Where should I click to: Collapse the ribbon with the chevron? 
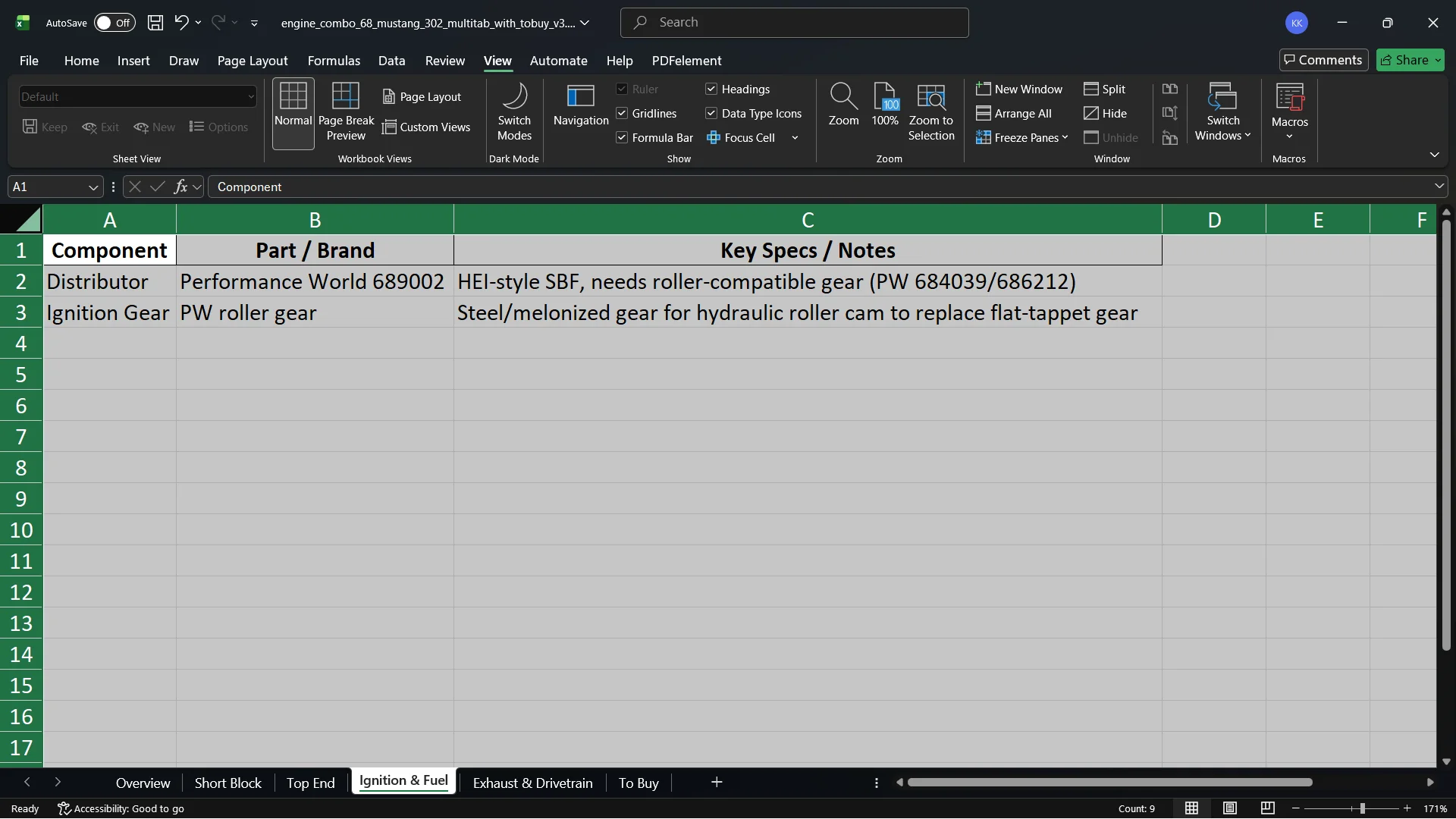click(x=1434, y=155)
